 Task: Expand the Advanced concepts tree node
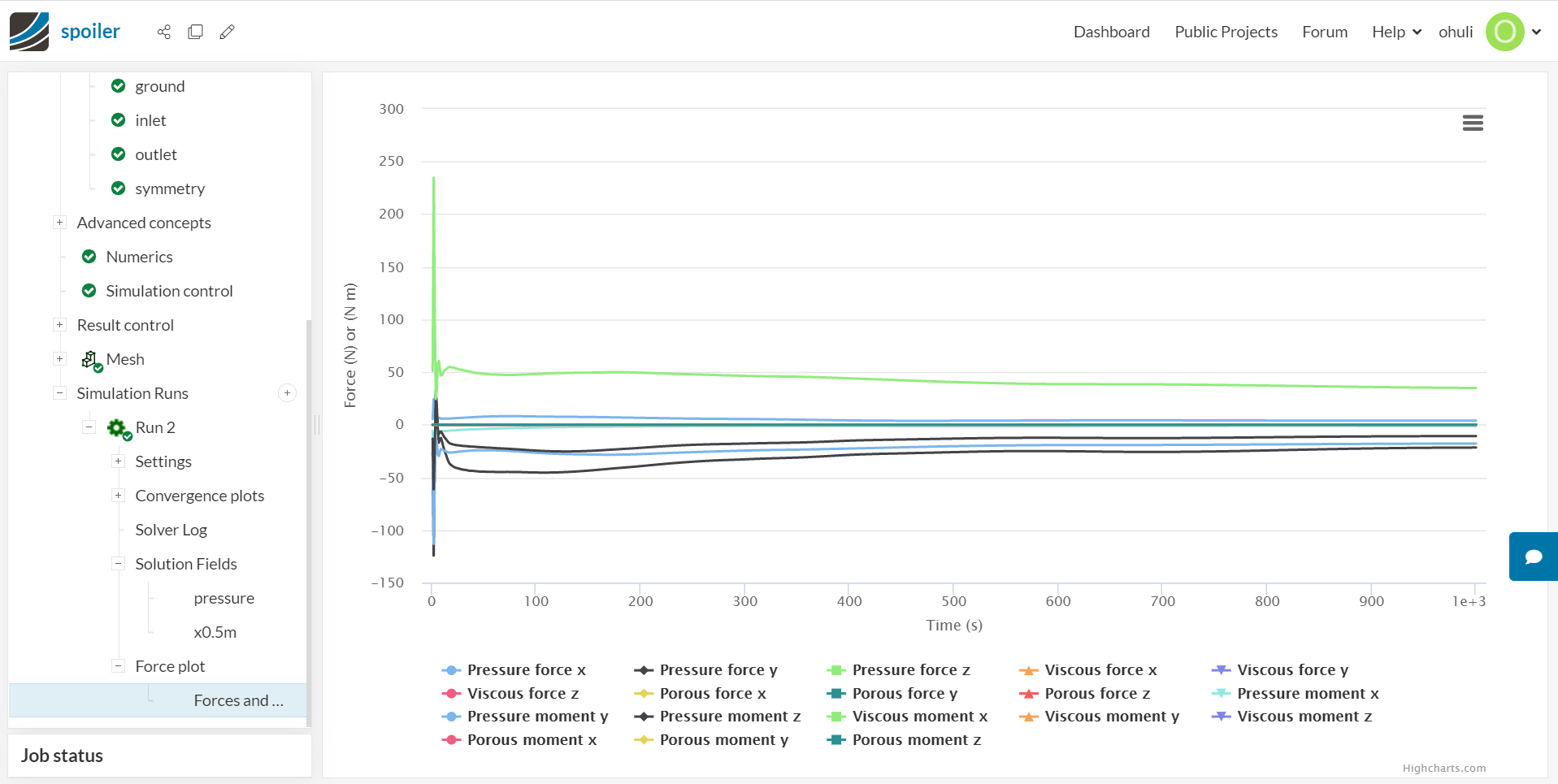point(59,223)
